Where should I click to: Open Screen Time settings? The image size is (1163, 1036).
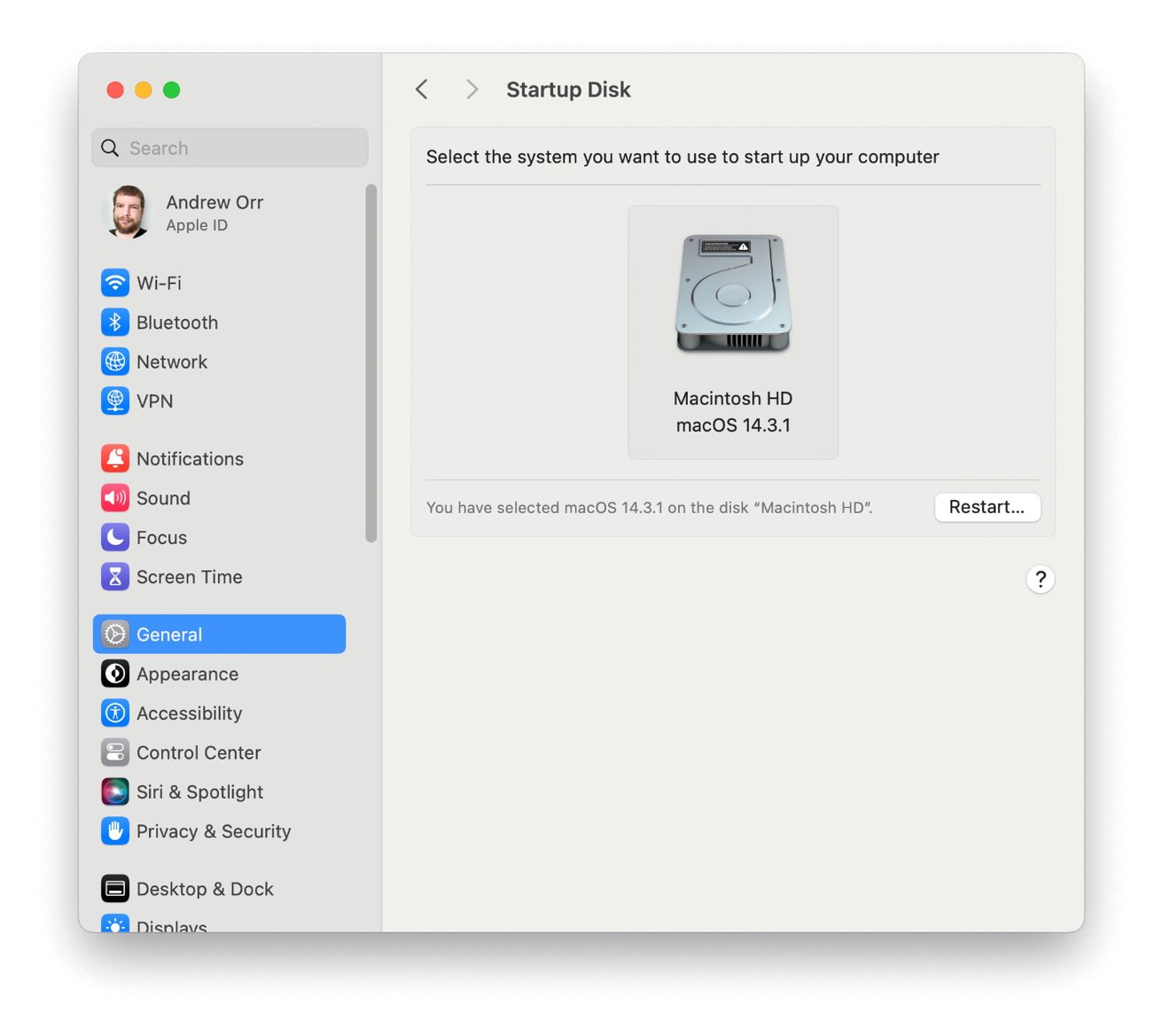[x=115, y=576]
